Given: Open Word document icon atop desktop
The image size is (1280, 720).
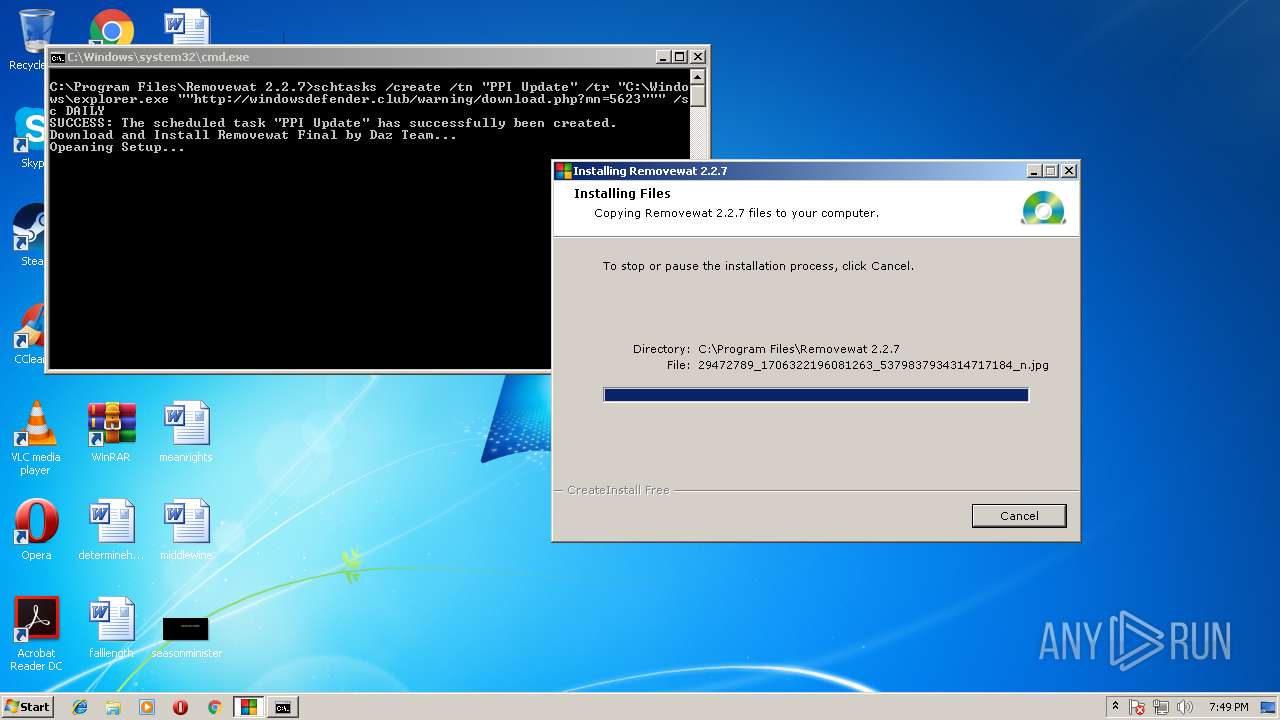Looking at the screenshot, I should click(186, 28).
